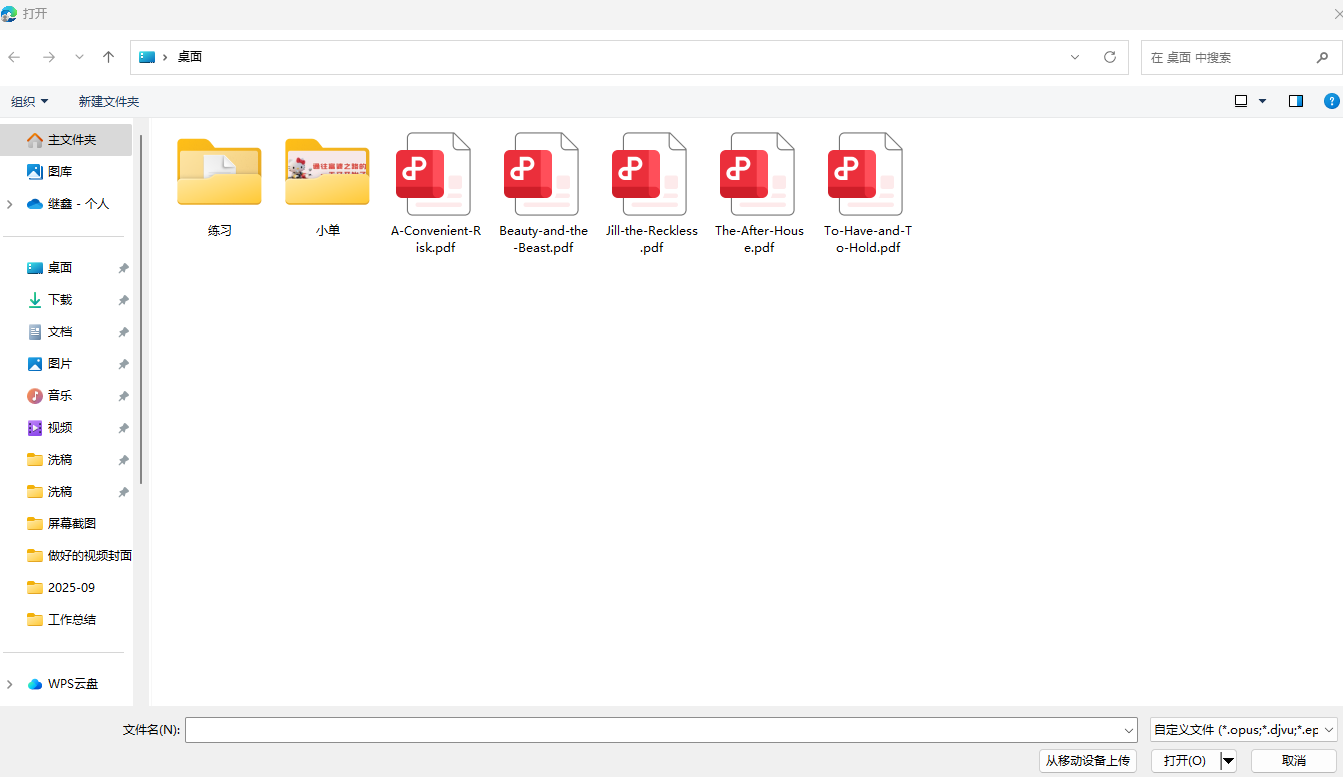Click the 打开(O) button
1343x777 pixels.
(x=1185, y=761)
